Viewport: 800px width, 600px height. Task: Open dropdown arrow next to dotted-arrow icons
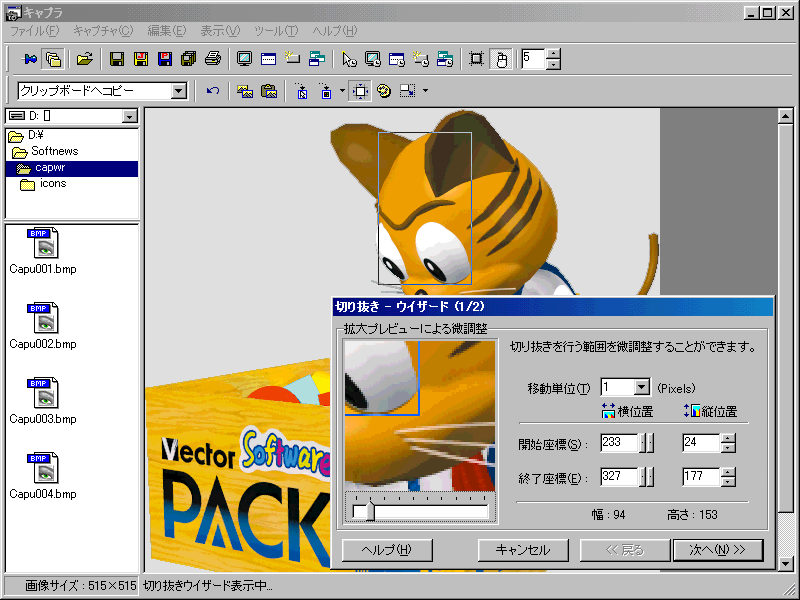342,91
